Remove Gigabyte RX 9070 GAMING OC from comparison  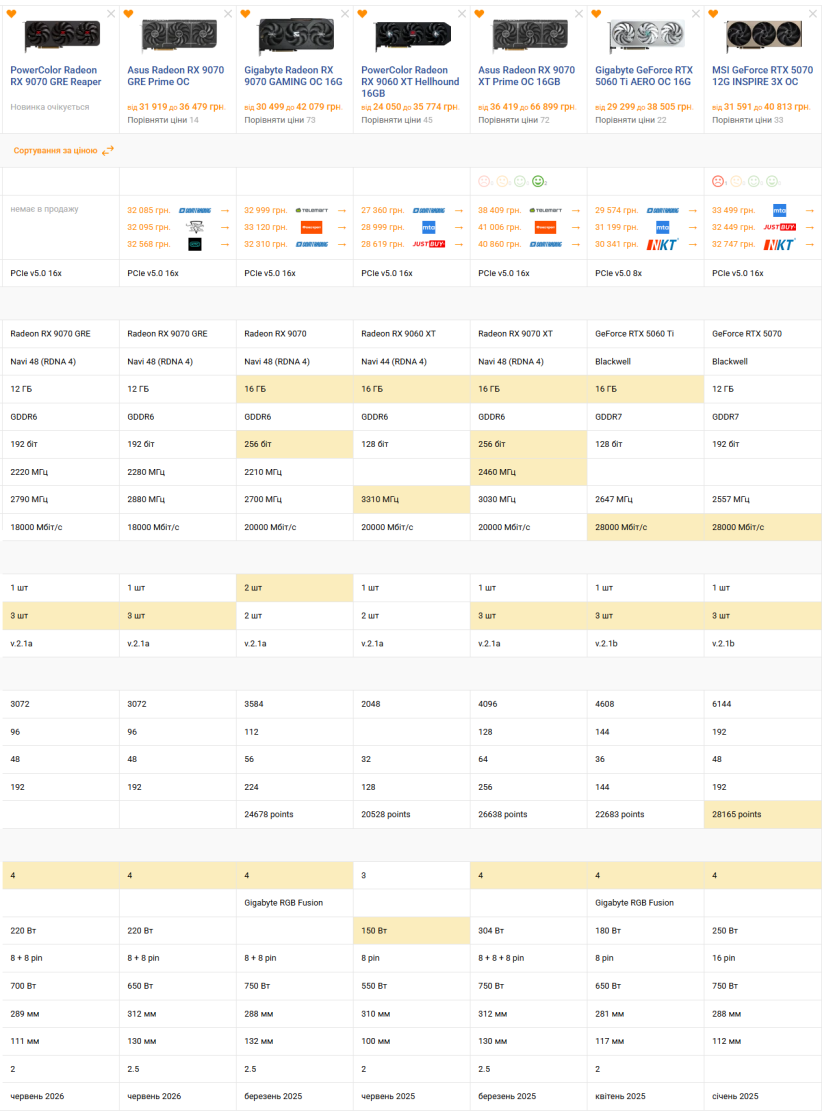click(x=345, y=14)
